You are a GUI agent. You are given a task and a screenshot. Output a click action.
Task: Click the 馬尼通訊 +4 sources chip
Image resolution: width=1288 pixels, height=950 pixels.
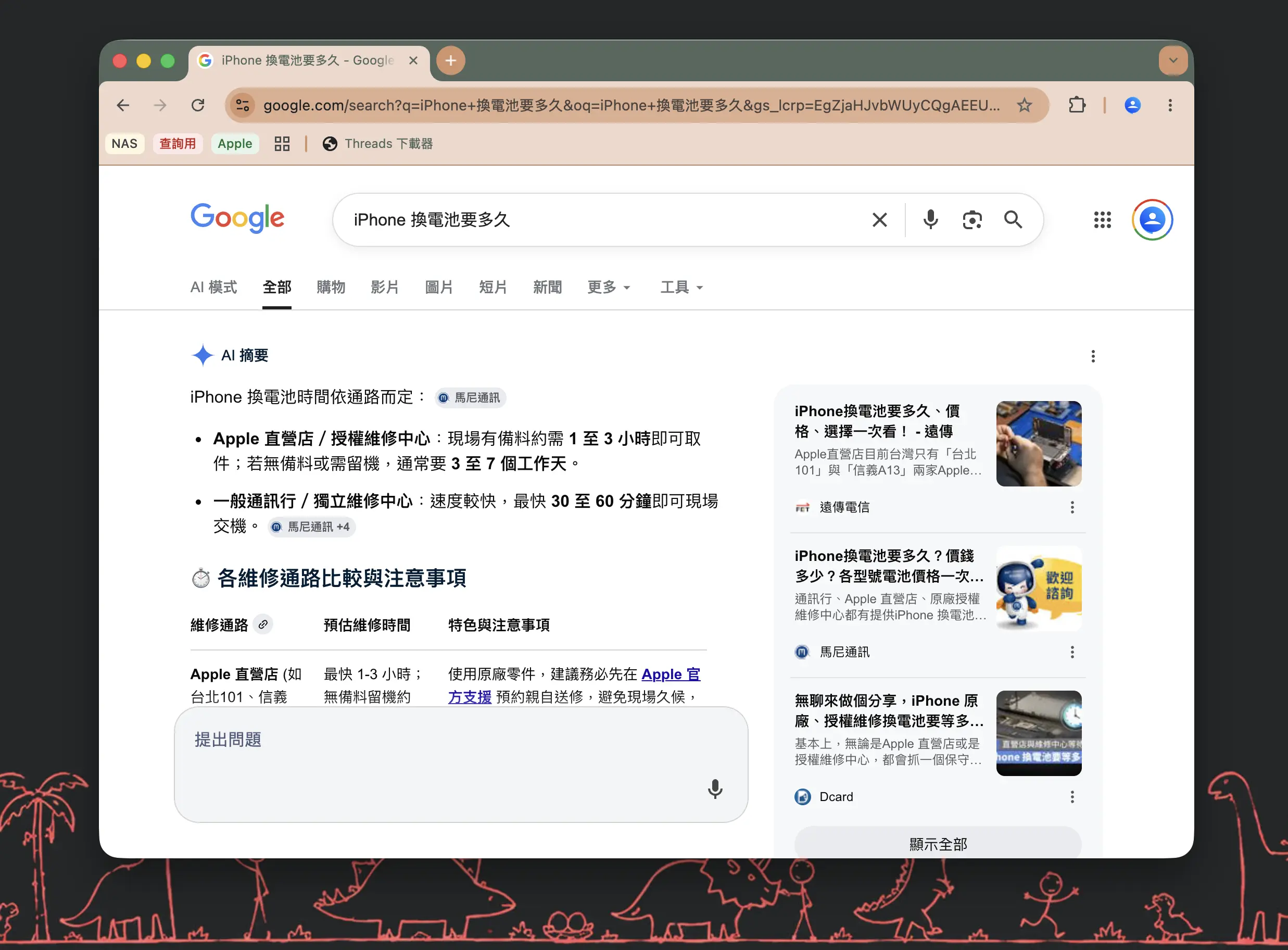311,527
